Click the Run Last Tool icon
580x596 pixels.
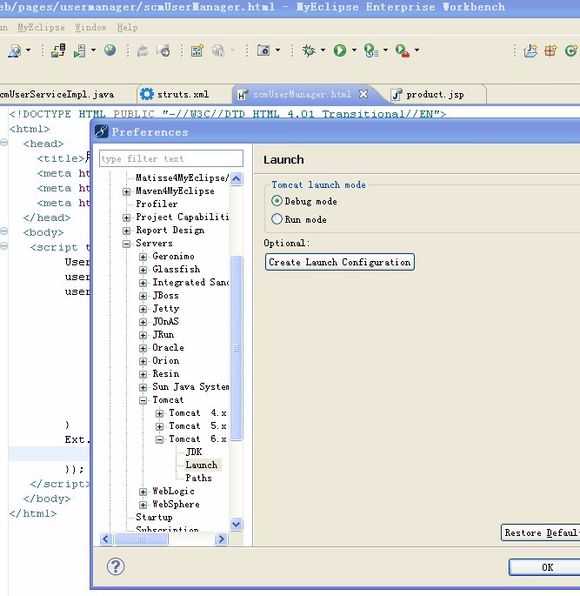(x=371, y=50)
